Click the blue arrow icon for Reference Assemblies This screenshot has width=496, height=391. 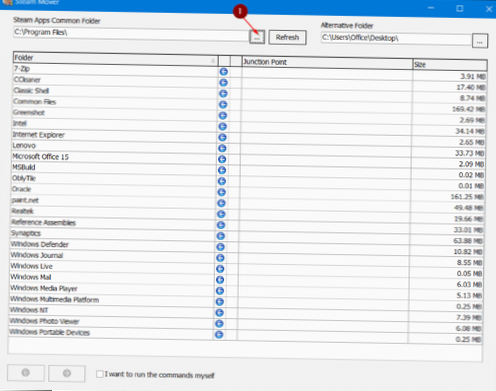point(221,225)
